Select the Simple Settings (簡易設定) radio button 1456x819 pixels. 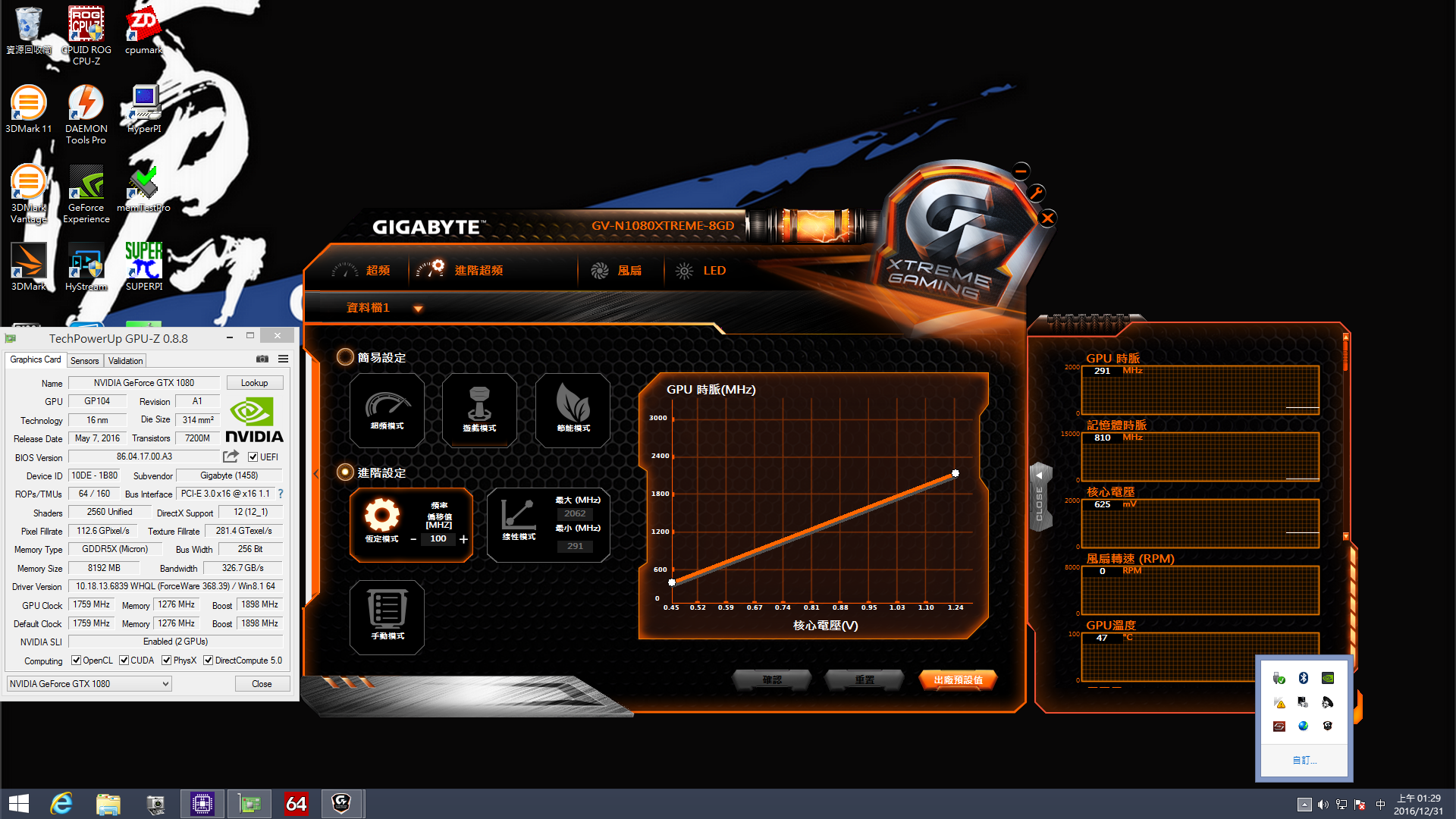tap(345, 357)
